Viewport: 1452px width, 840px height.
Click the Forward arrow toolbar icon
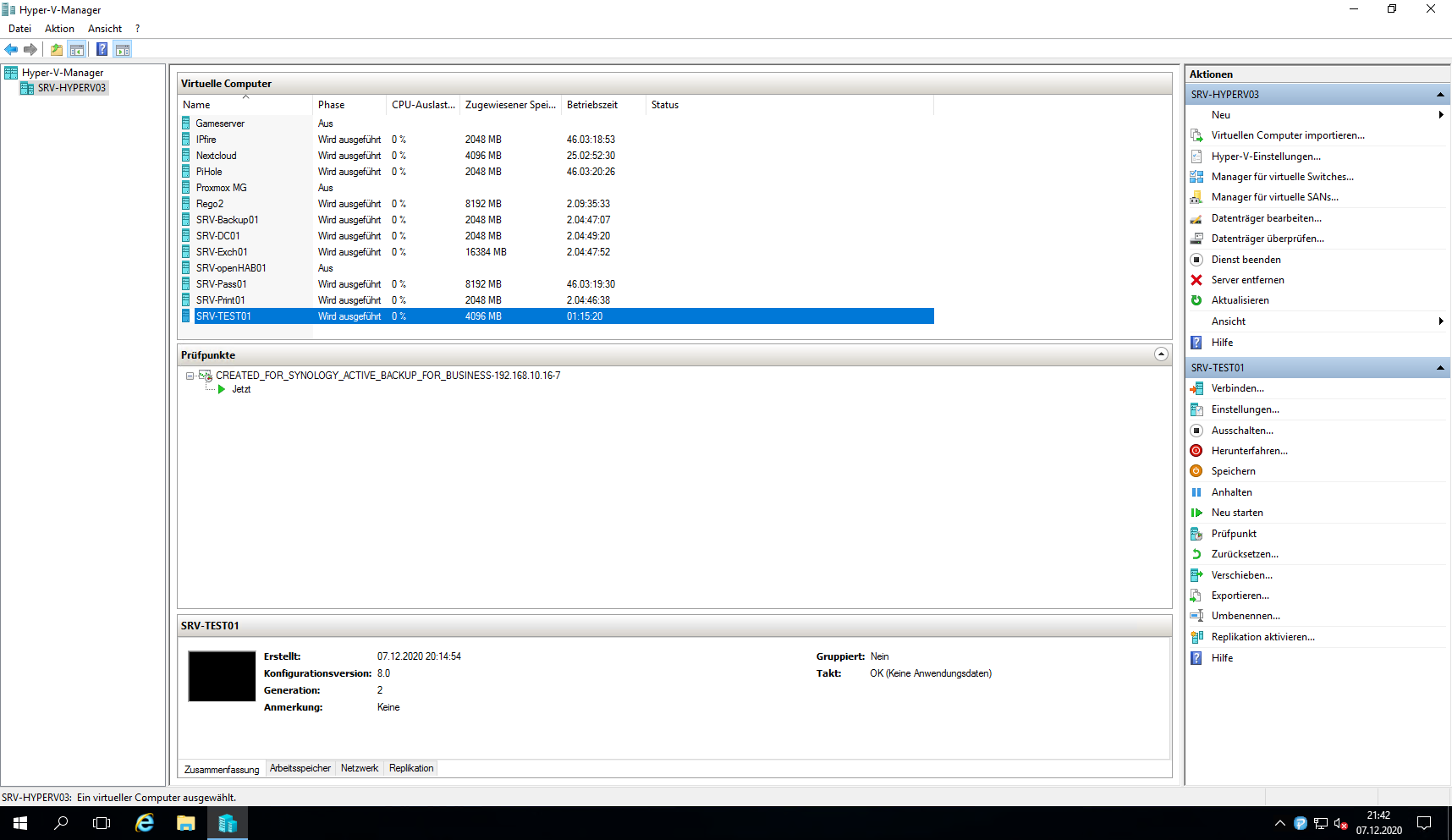pyautogui.click(x=30, y=49)
